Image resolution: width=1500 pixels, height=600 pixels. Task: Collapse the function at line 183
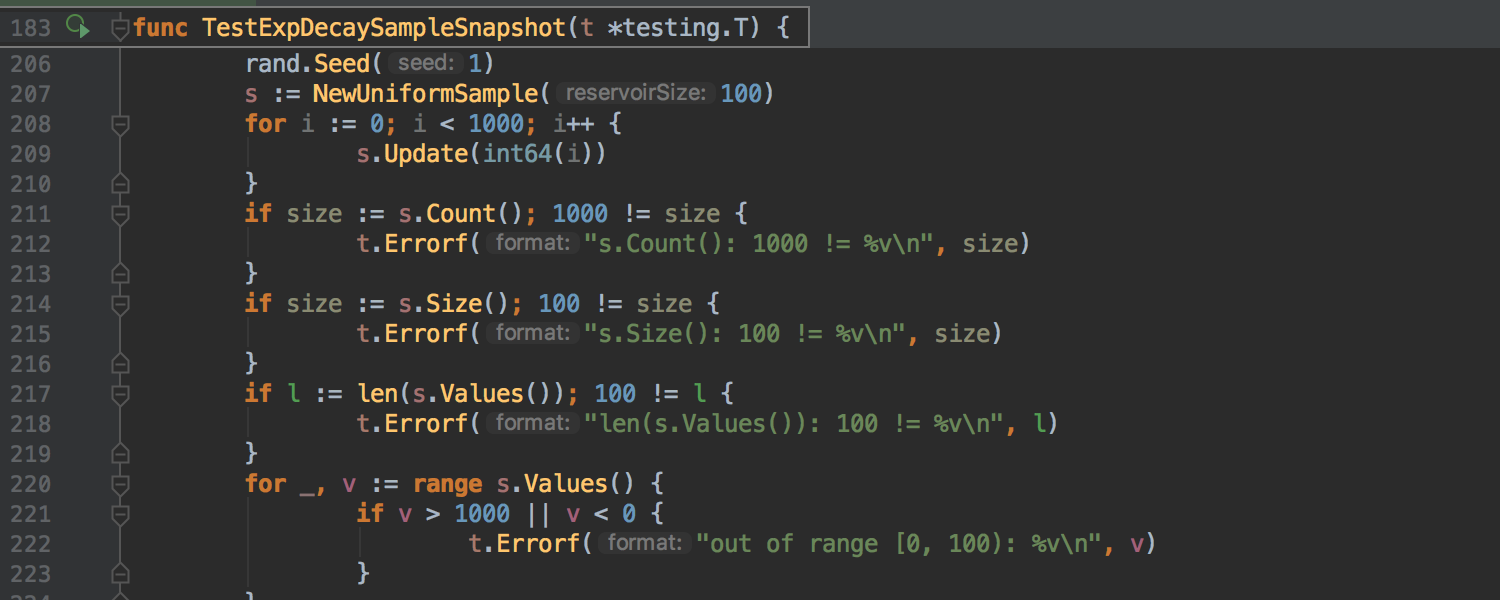click(120, 27)
